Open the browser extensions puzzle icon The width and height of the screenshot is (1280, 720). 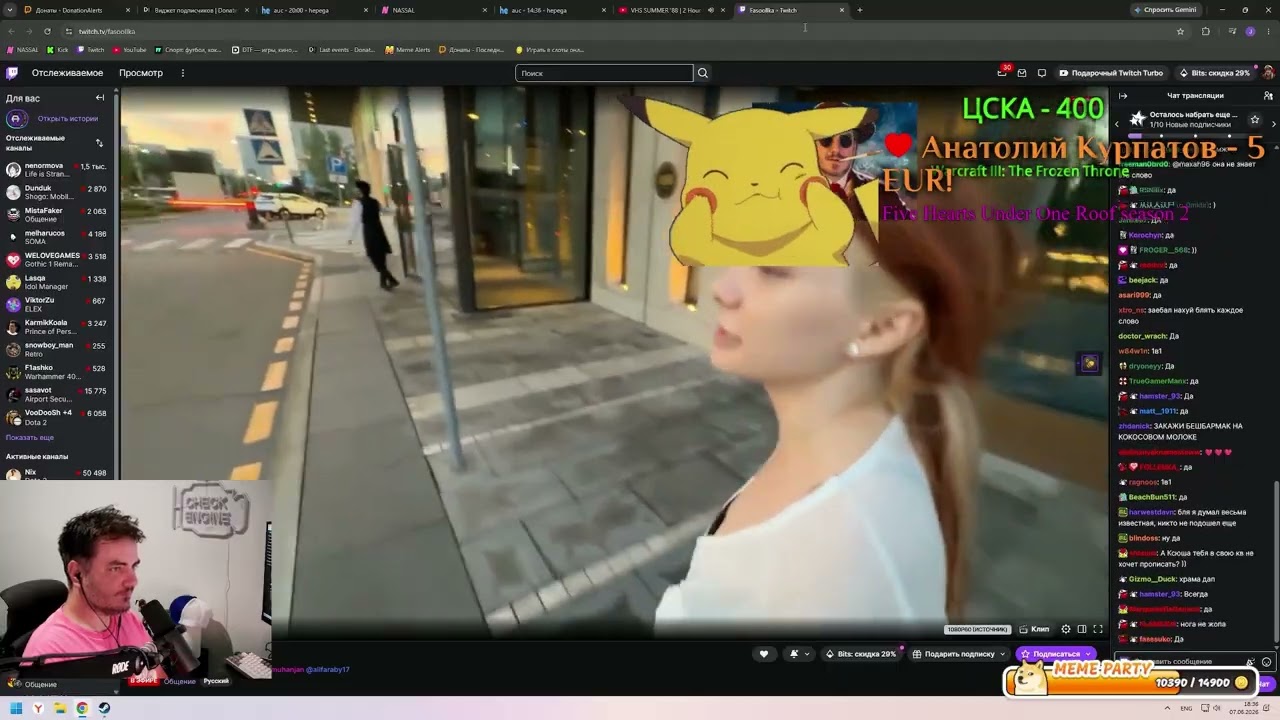(1205, 31)
